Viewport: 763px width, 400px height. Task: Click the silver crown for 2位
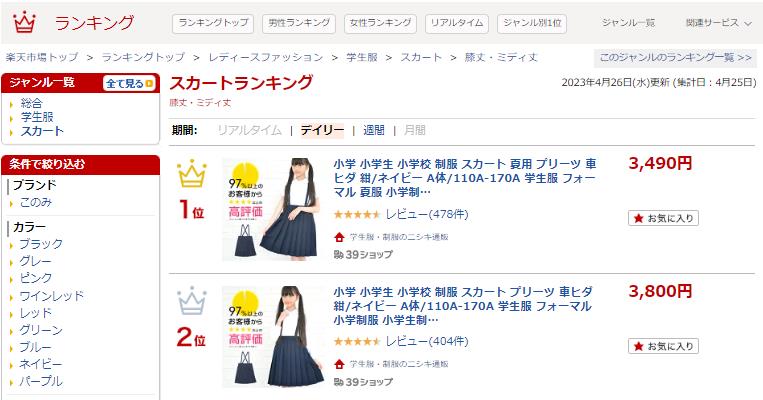(192, 301)
